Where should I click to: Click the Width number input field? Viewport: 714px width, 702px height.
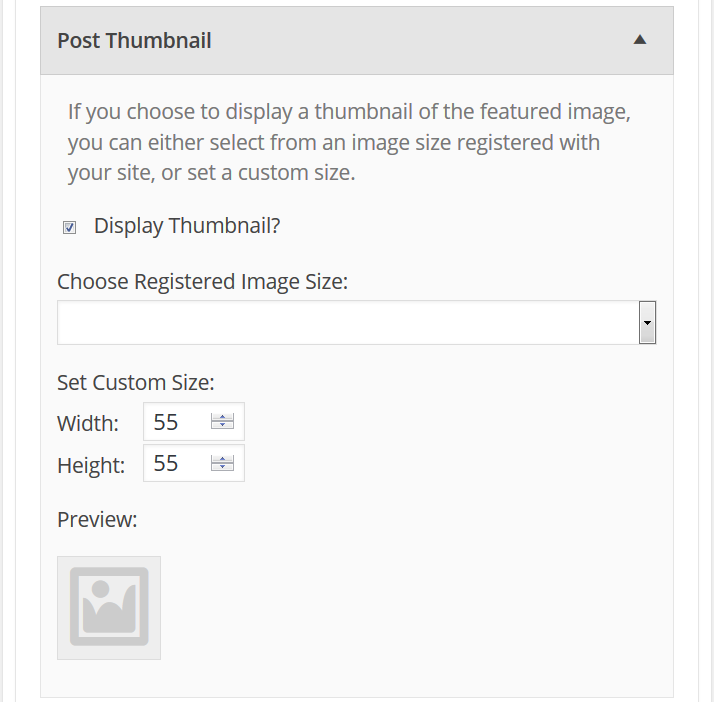178,422
